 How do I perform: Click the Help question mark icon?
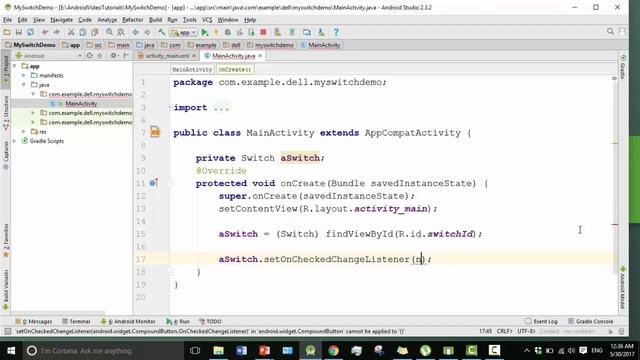336,32
